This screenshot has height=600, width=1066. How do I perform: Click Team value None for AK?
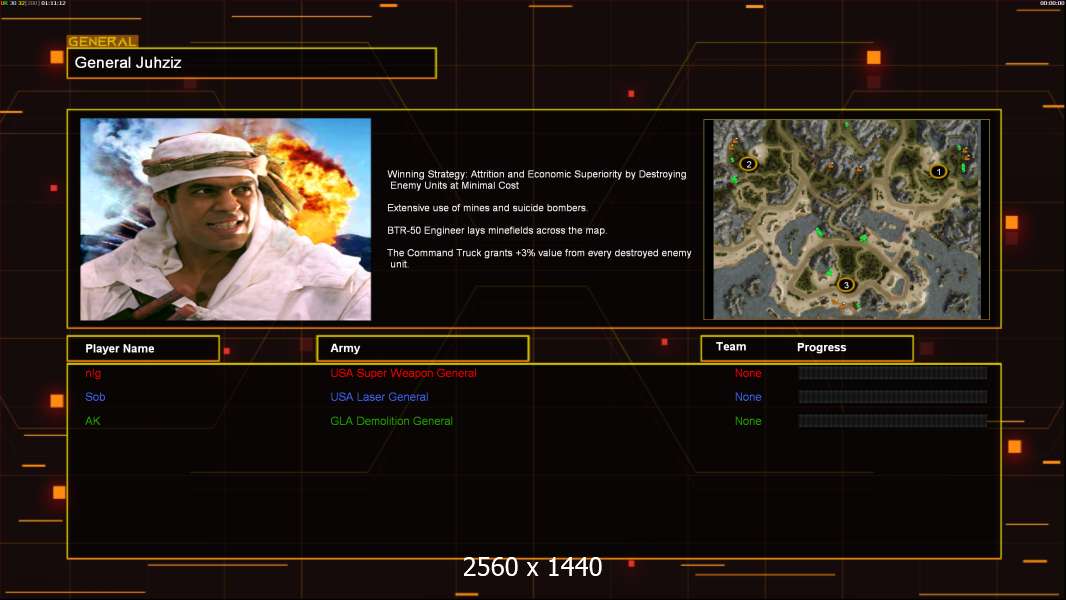click(748, 421)
